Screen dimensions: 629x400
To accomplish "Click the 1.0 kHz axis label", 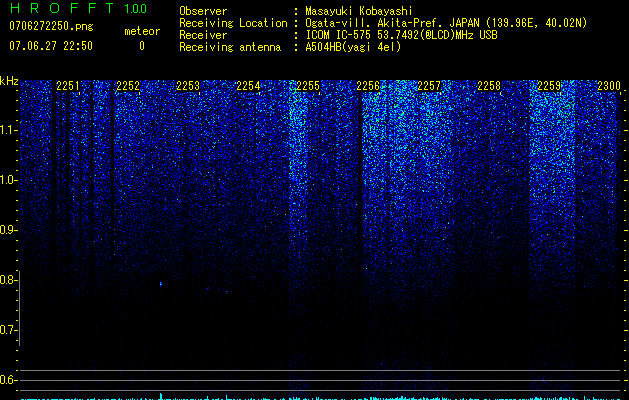I will (x=8, y=180).
